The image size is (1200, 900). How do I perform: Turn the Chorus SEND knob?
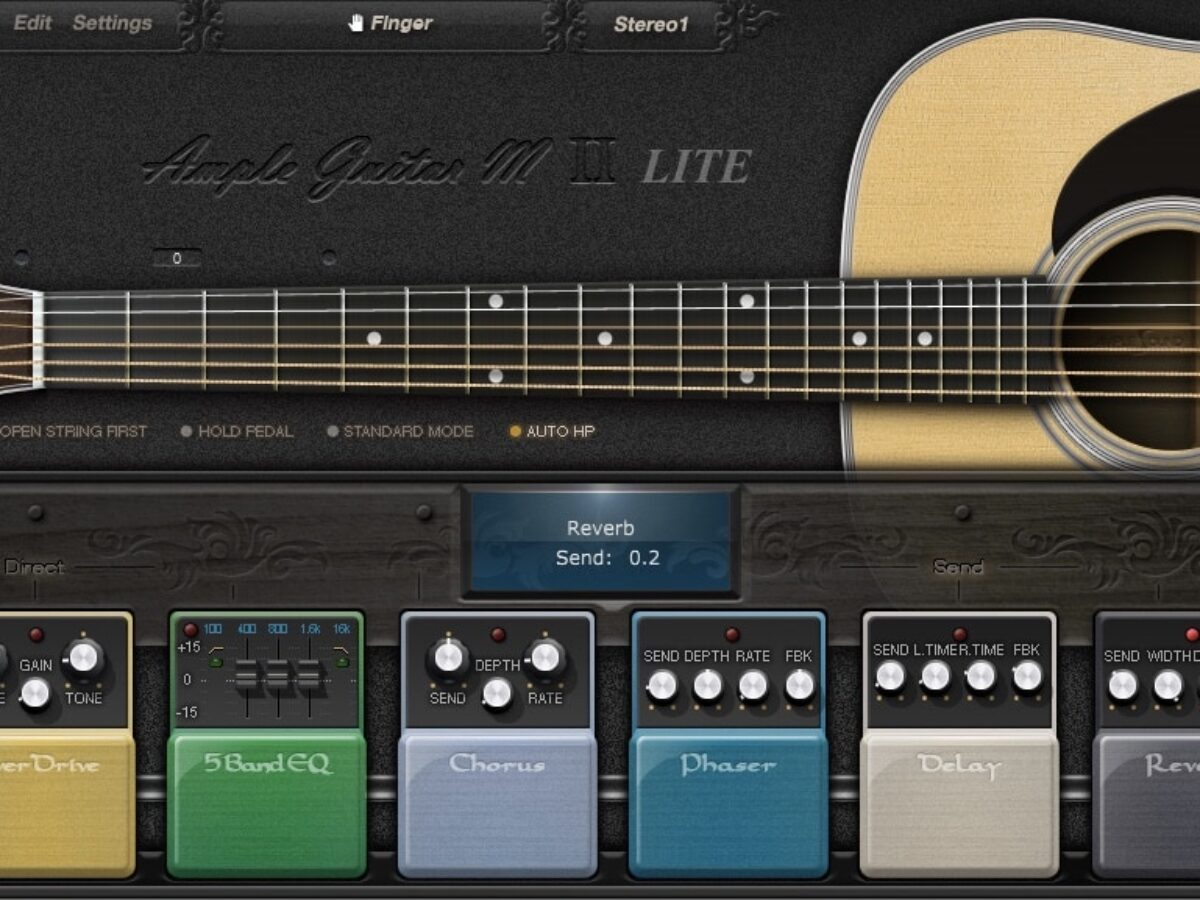click(449, 657)
